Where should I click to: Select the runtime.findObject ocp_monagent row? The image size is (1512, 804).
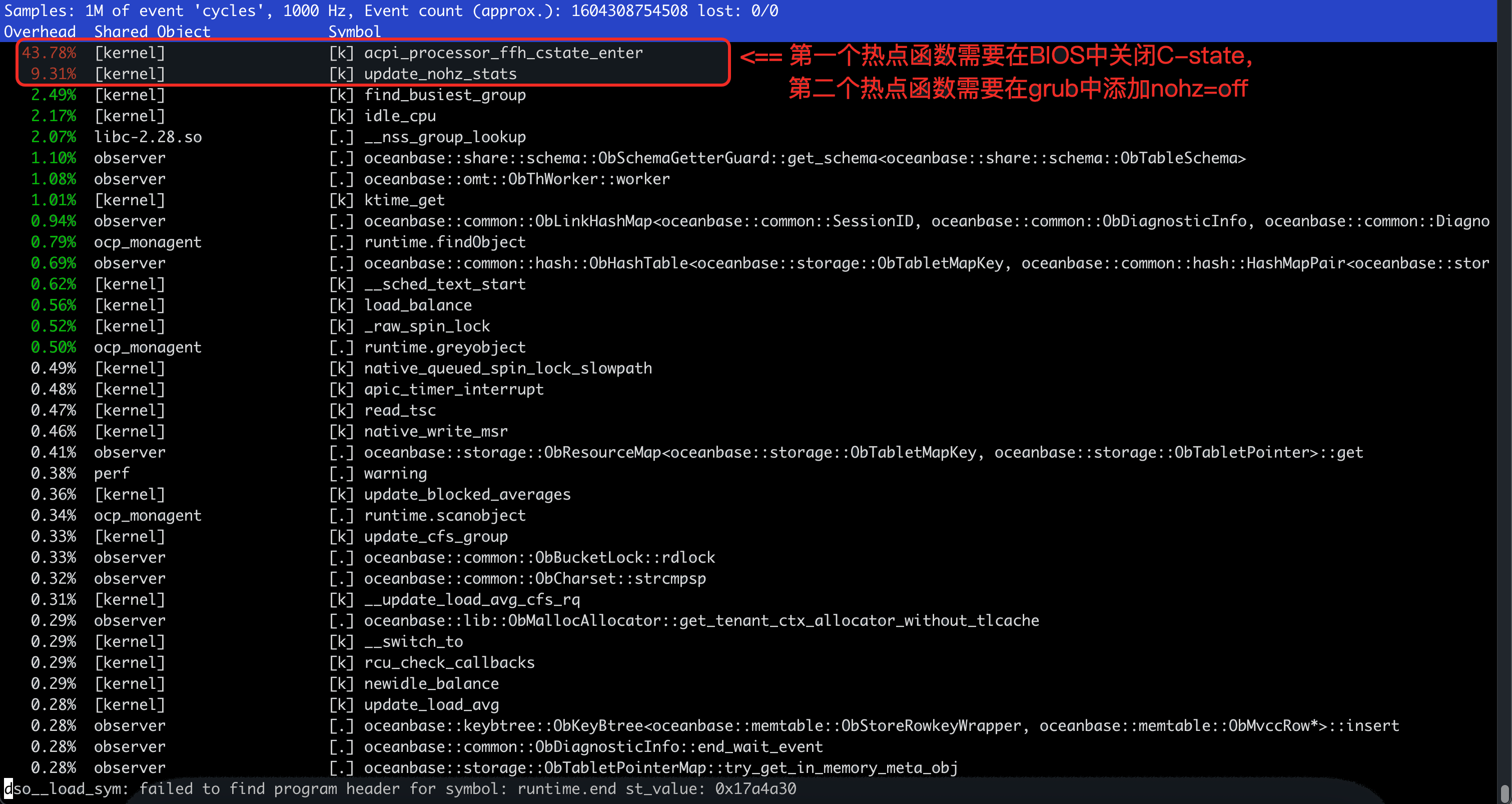(x=748, y=242)
